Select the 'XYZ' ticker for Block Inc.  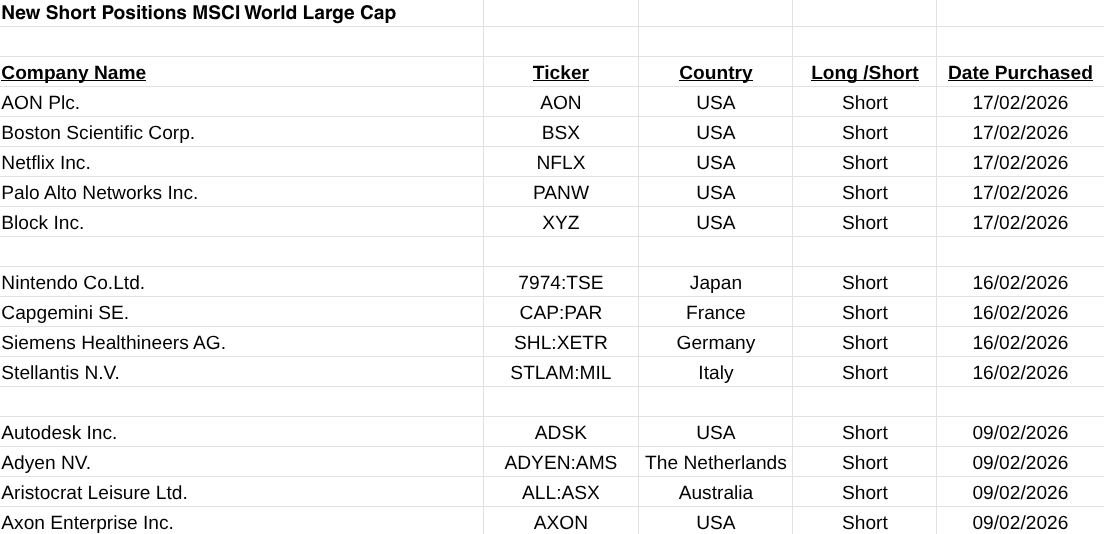click(560, 223)
